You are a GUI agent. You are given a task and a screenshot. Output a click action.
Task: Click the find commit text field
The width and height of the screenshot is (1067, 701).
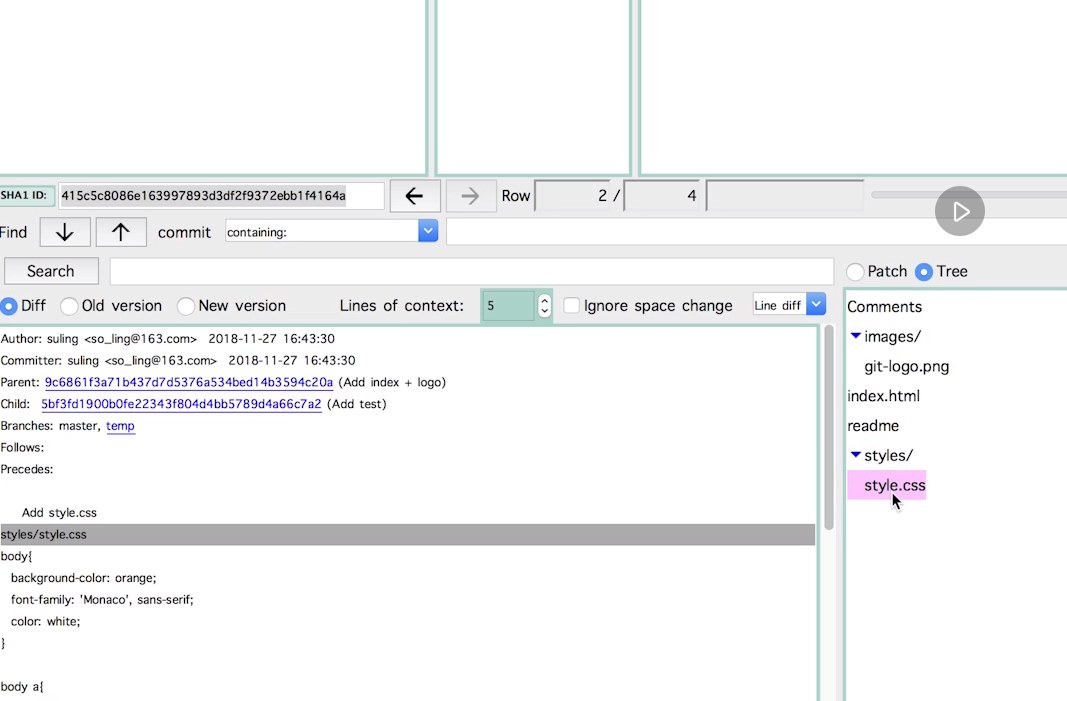click(x=755, y=232)
